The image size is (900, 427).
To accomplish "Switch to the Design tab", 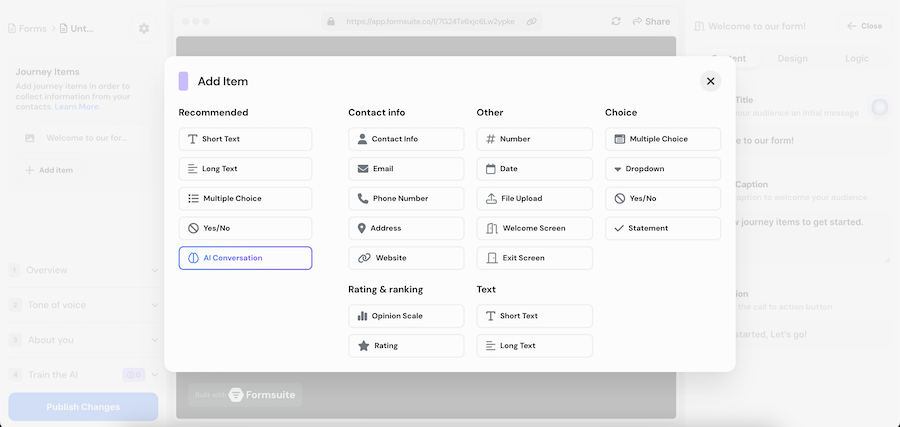I will (792, 58).
